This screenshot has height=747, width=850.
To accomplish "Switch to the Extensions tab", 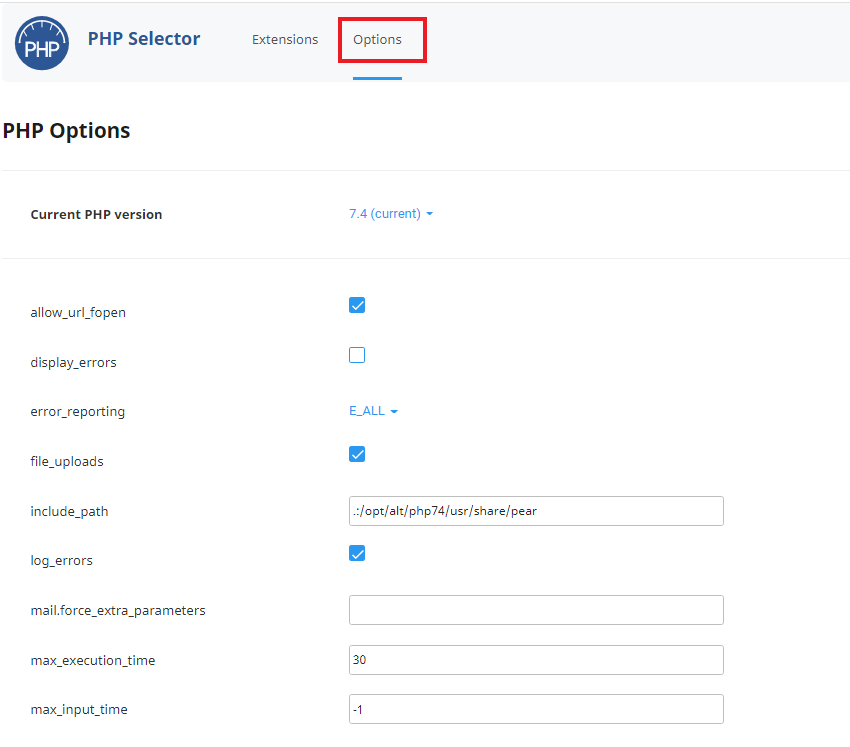I will 285,40.
